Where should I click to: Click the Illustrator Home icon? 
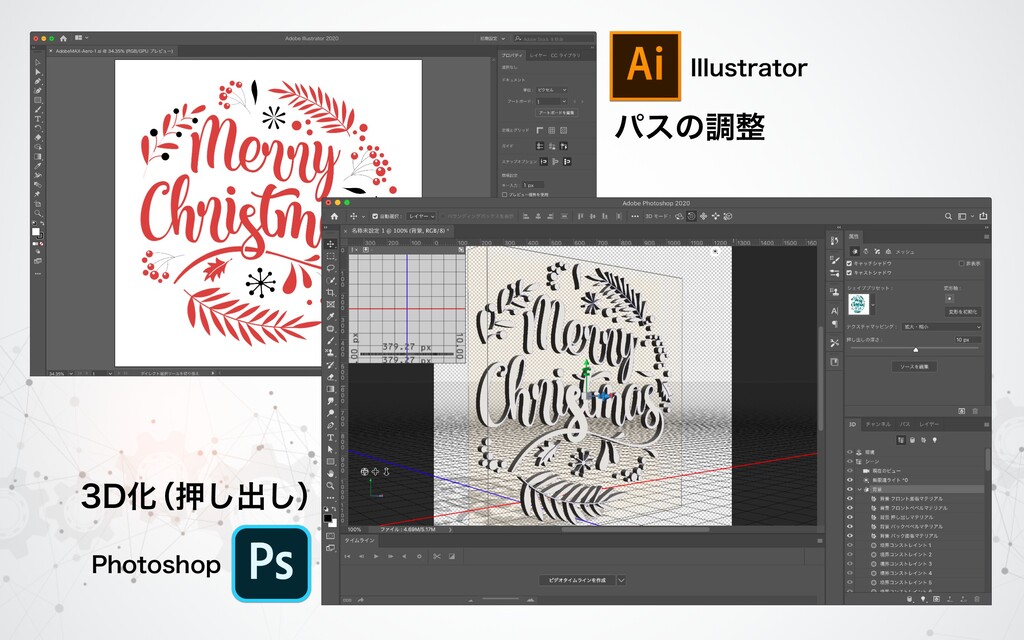click(63, 39)
